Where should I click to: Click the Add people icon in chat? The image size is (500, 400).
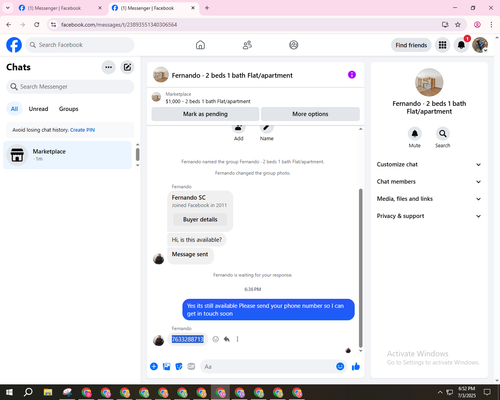(x=239, y=128)
